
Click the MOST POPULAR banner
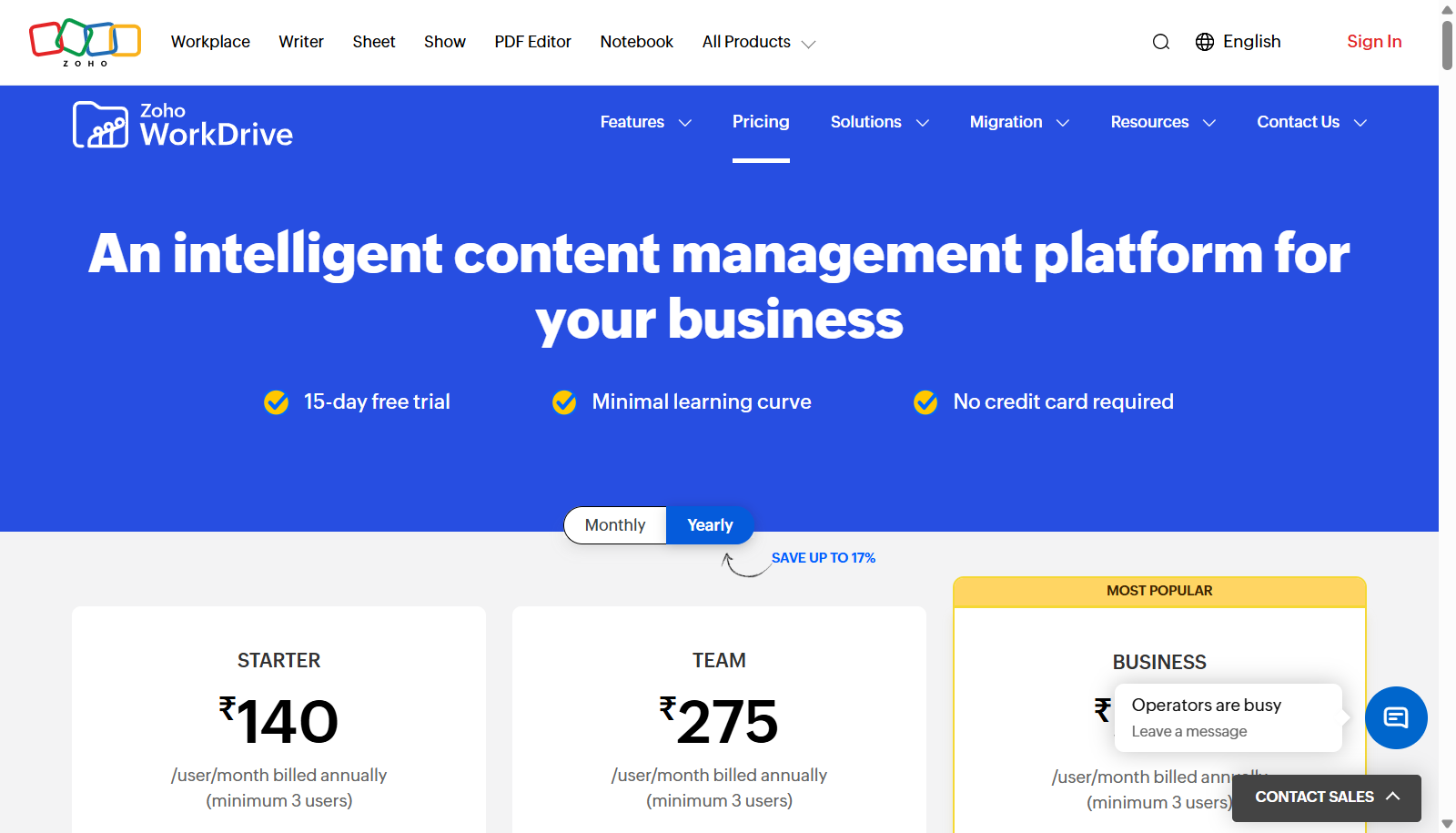tap(1159, 592)
